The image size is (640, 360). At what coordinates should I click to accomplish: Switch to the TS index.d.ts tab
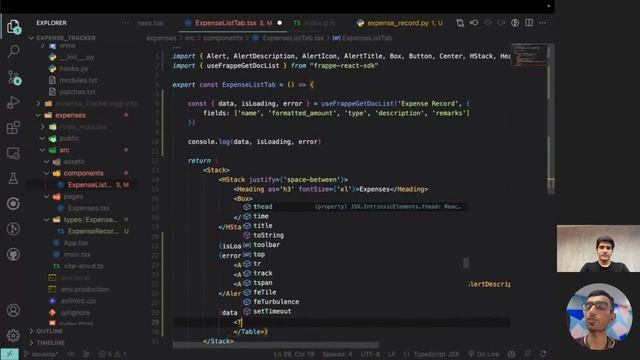[315, 23]
